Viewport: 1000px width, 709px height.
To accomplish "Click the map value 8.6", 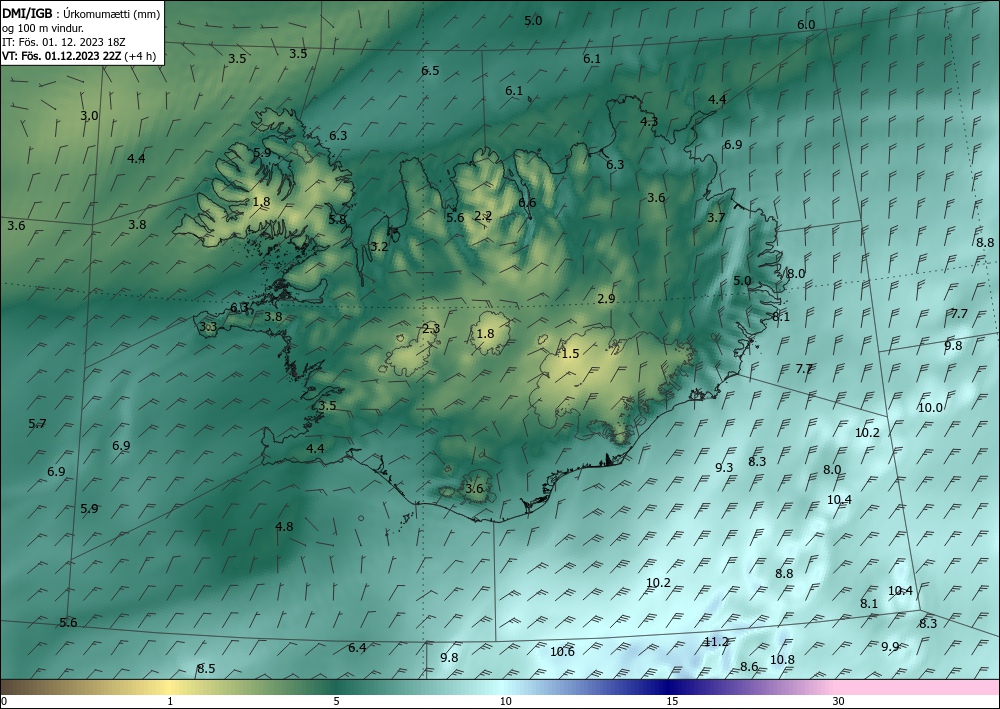I will pyautogui.click(x=749, y=667).
